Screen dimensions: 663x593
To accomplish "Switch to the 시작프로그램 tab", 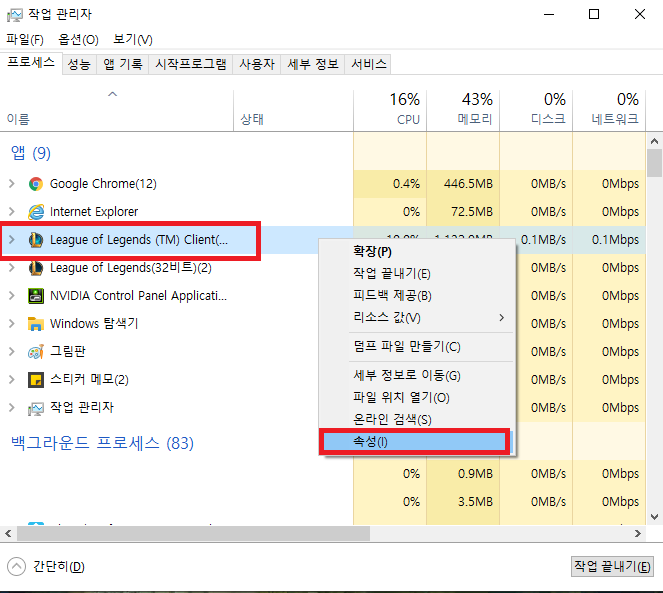I will (191, 64).
